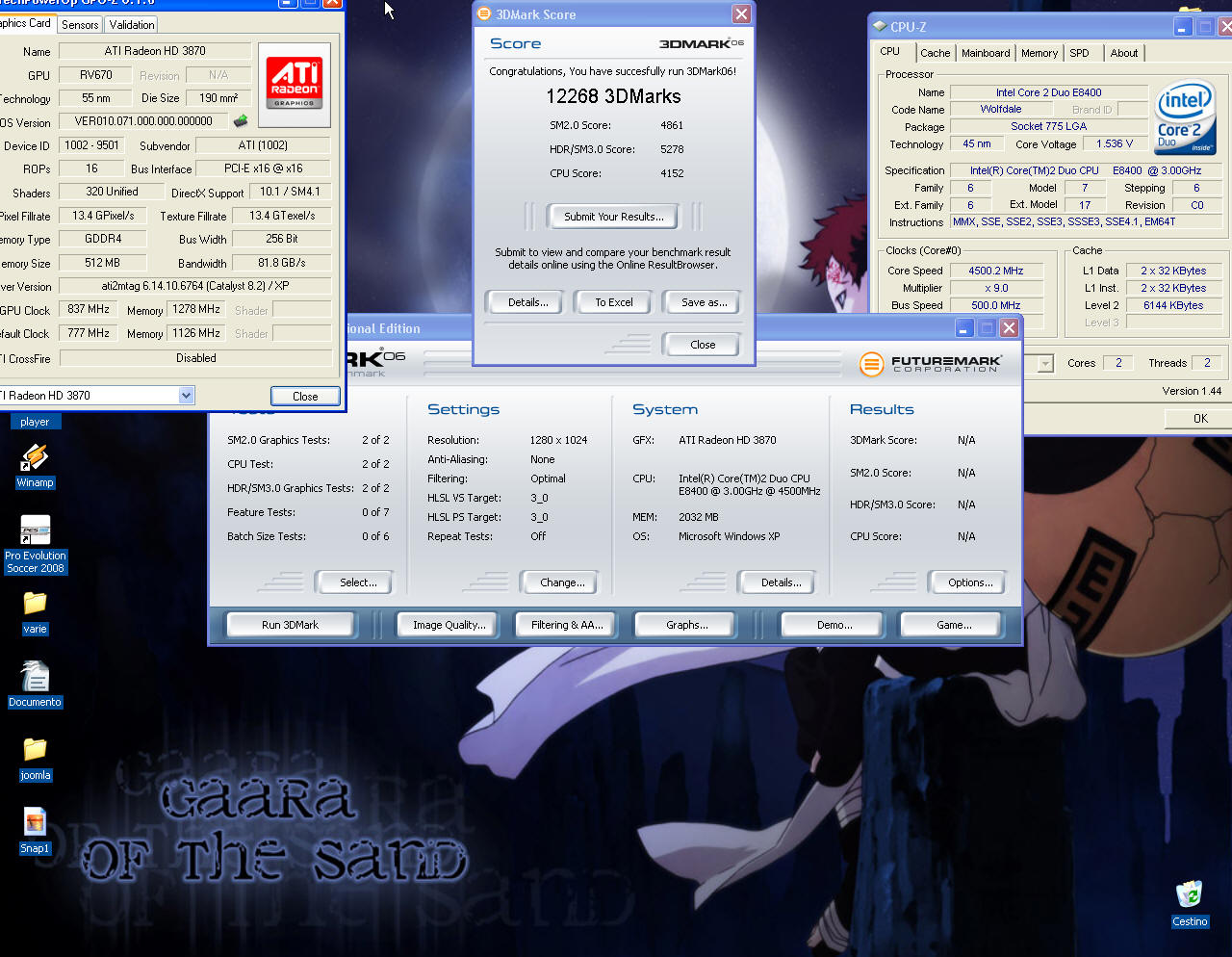Screen dimensions: 1232x957
Task: Click the 12268 3DMarks score text
Action: click(x=613, y=96)
